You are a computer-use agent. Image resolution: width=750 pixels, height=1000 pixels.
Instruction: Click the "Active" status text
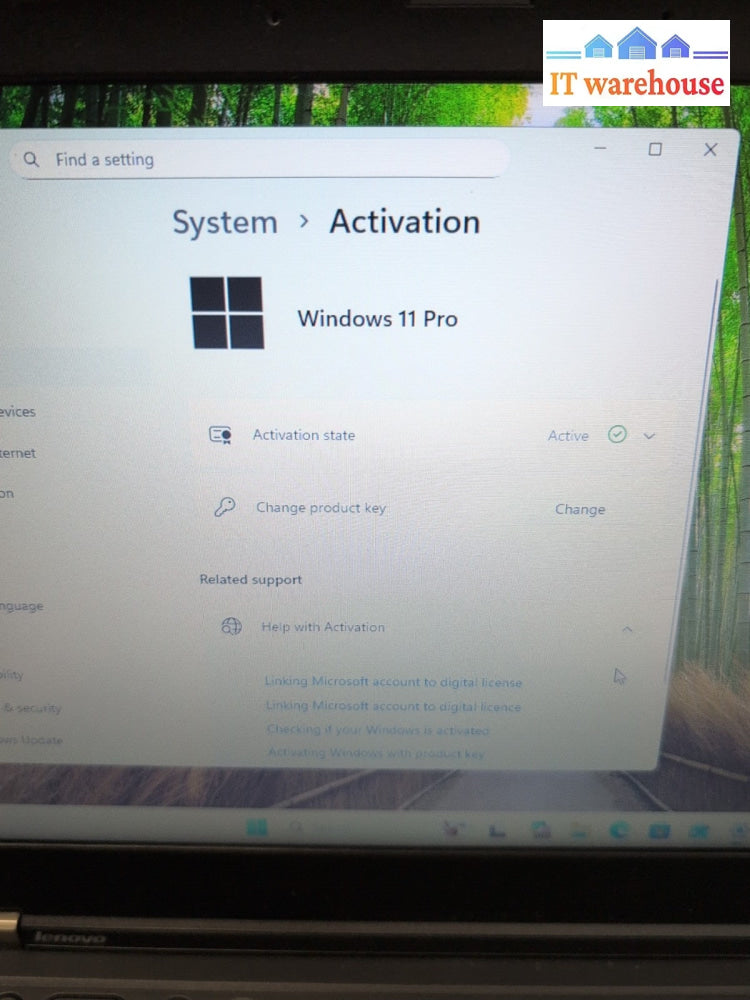pos(568,436)
